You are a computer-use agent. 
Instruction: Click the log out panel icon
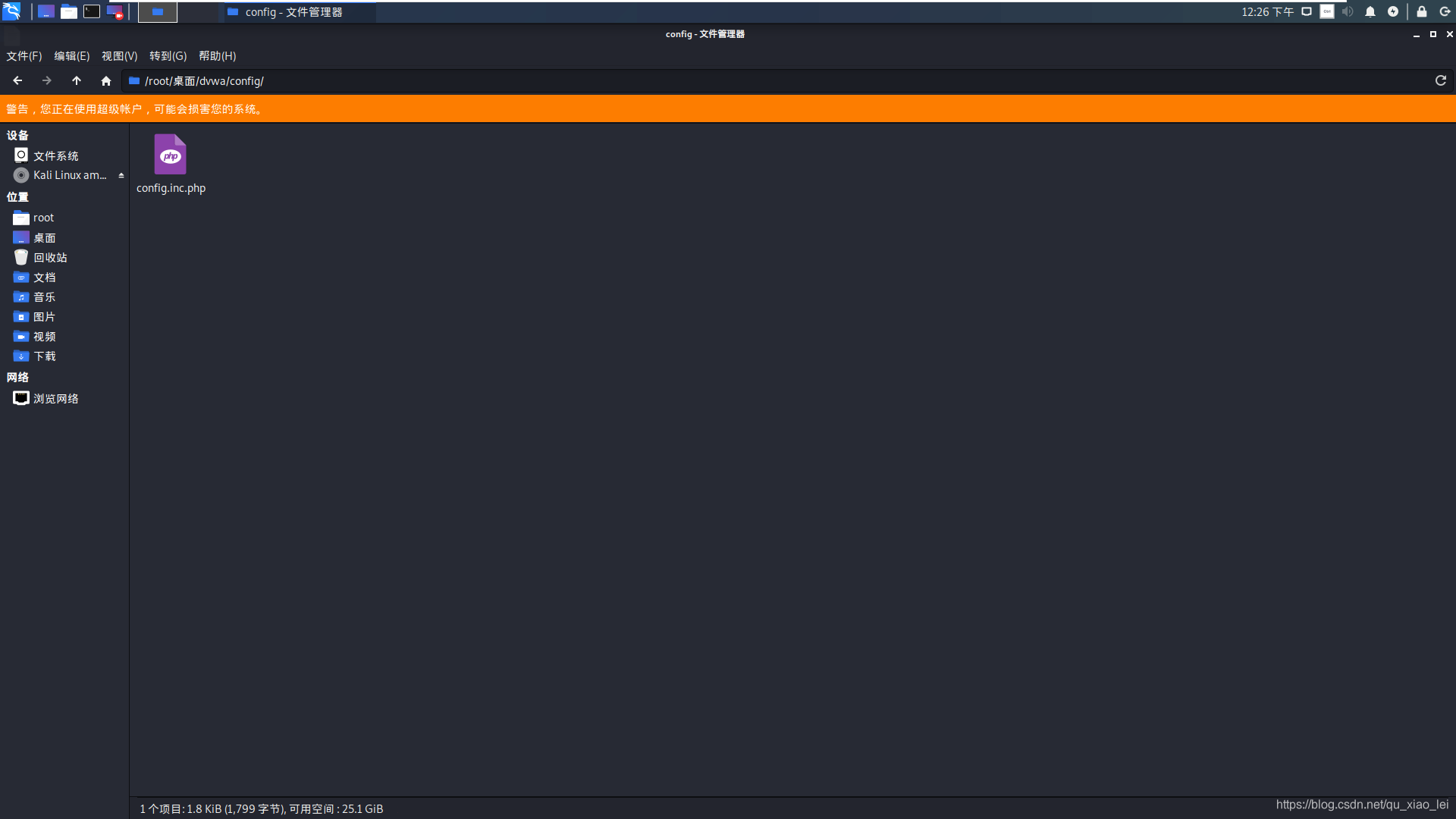coord(1445,11)
